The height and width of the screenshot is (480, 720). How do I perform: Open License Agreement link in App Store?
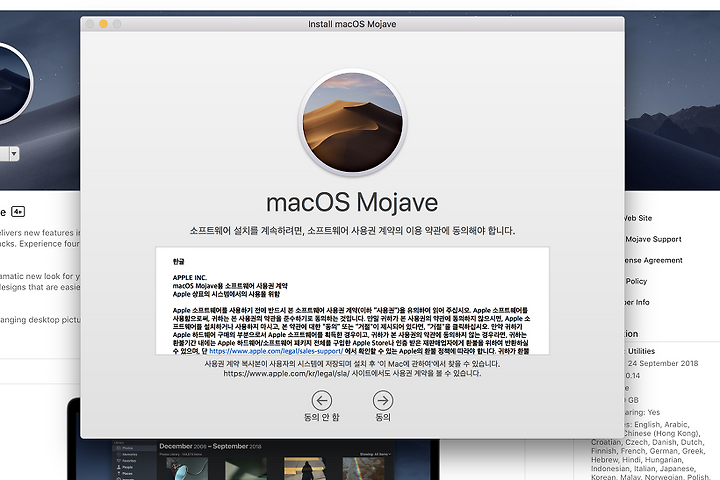coord(653,260)
